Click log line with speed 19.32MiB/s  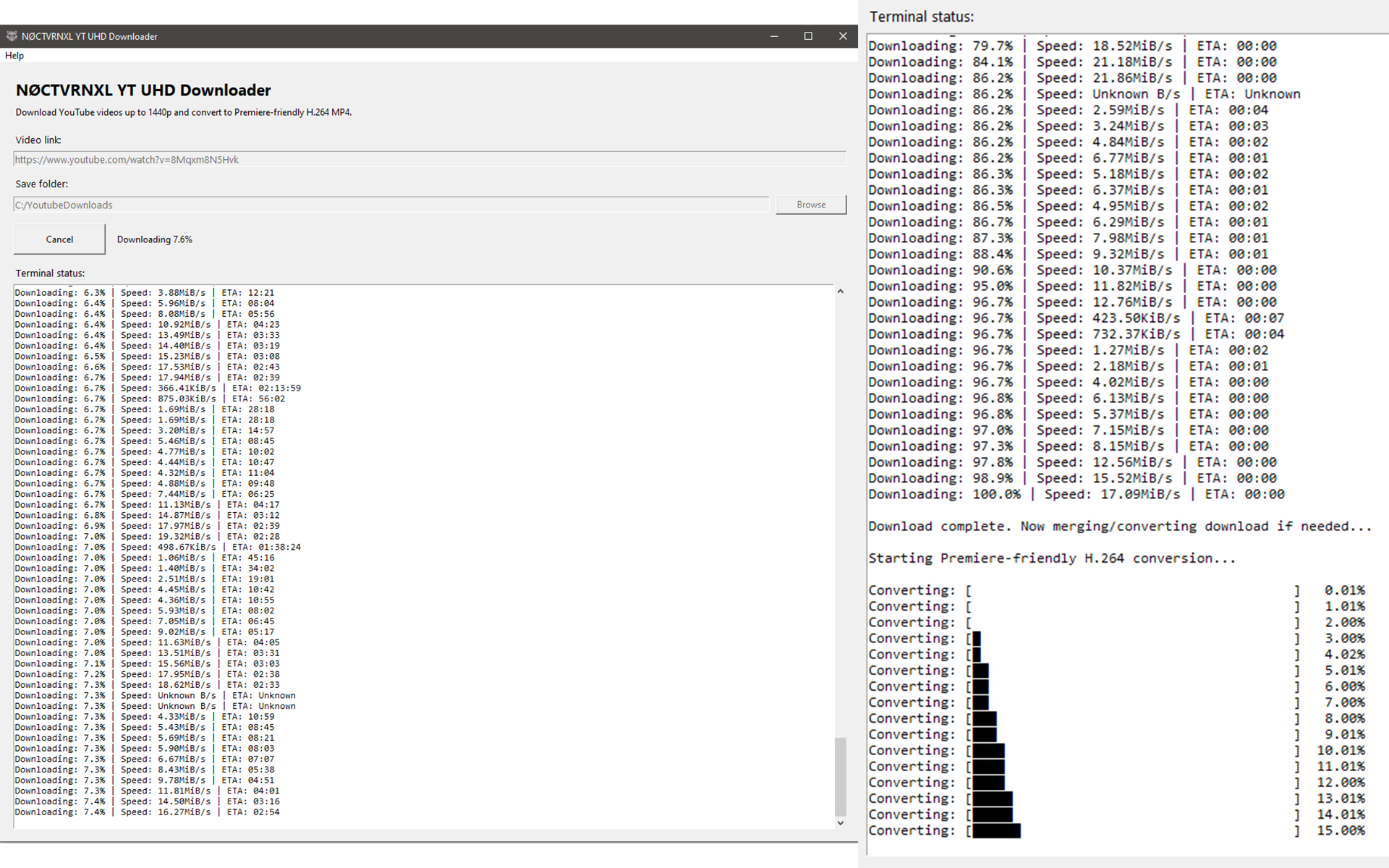(147, 537)
